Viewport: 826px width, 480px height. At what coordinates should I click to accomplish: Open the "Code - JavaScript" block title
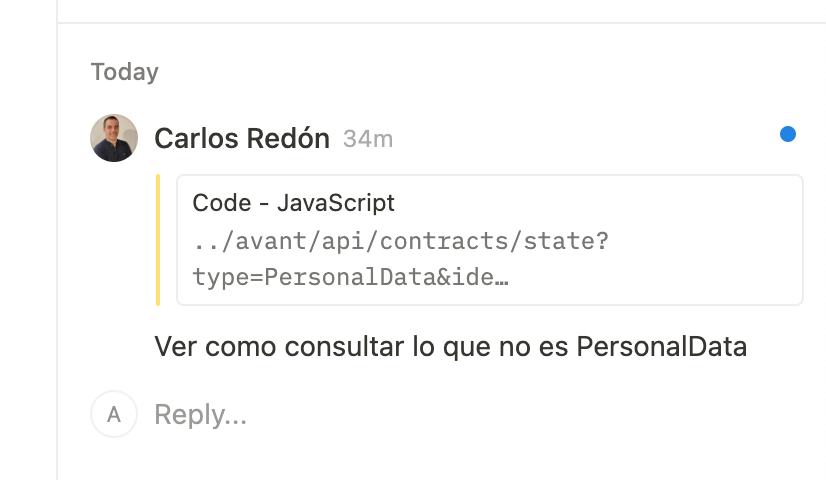293,203
